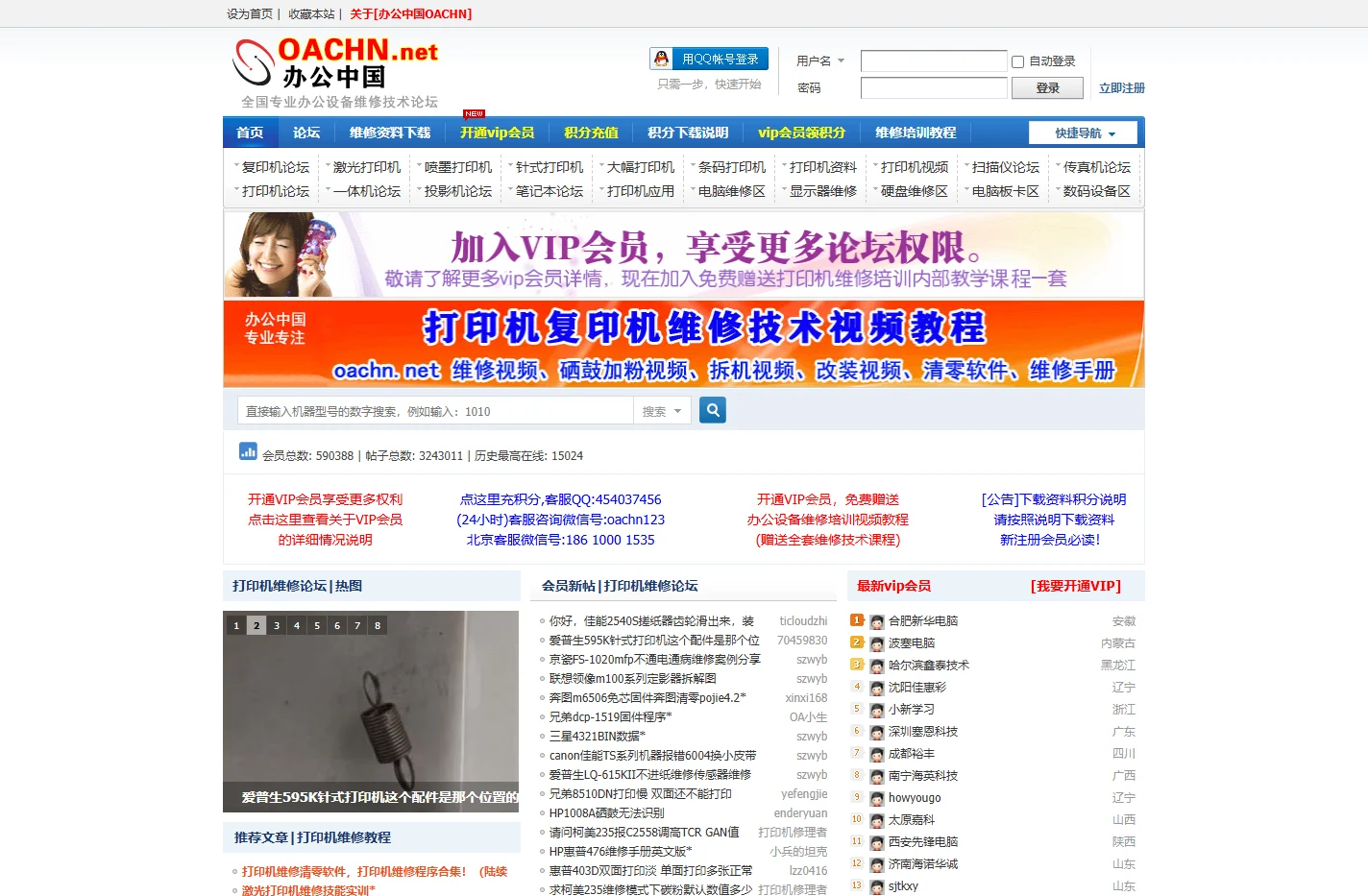Screen dimensions: 1368x896
Task: Click avatar icon beside 小新学习
Action: click(x=876, y=711)
